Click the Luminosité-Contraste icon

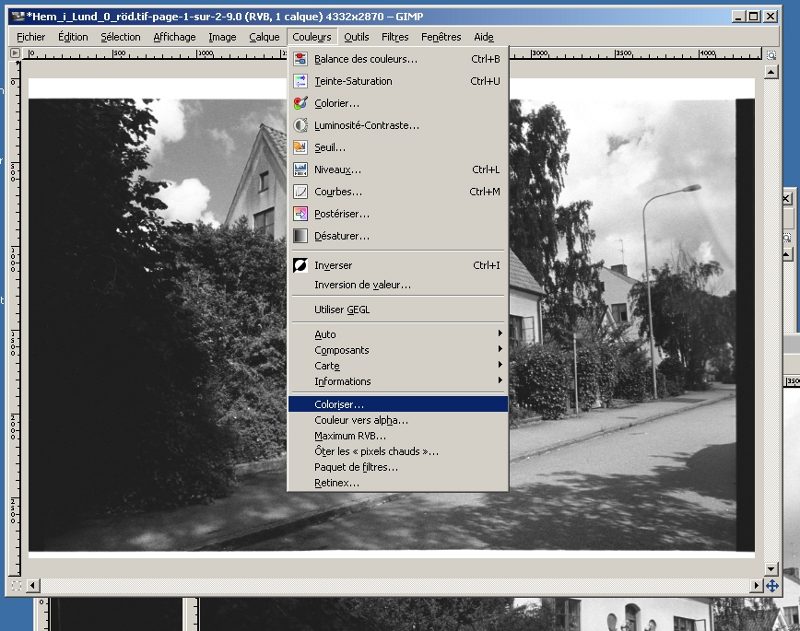(300, 125)
